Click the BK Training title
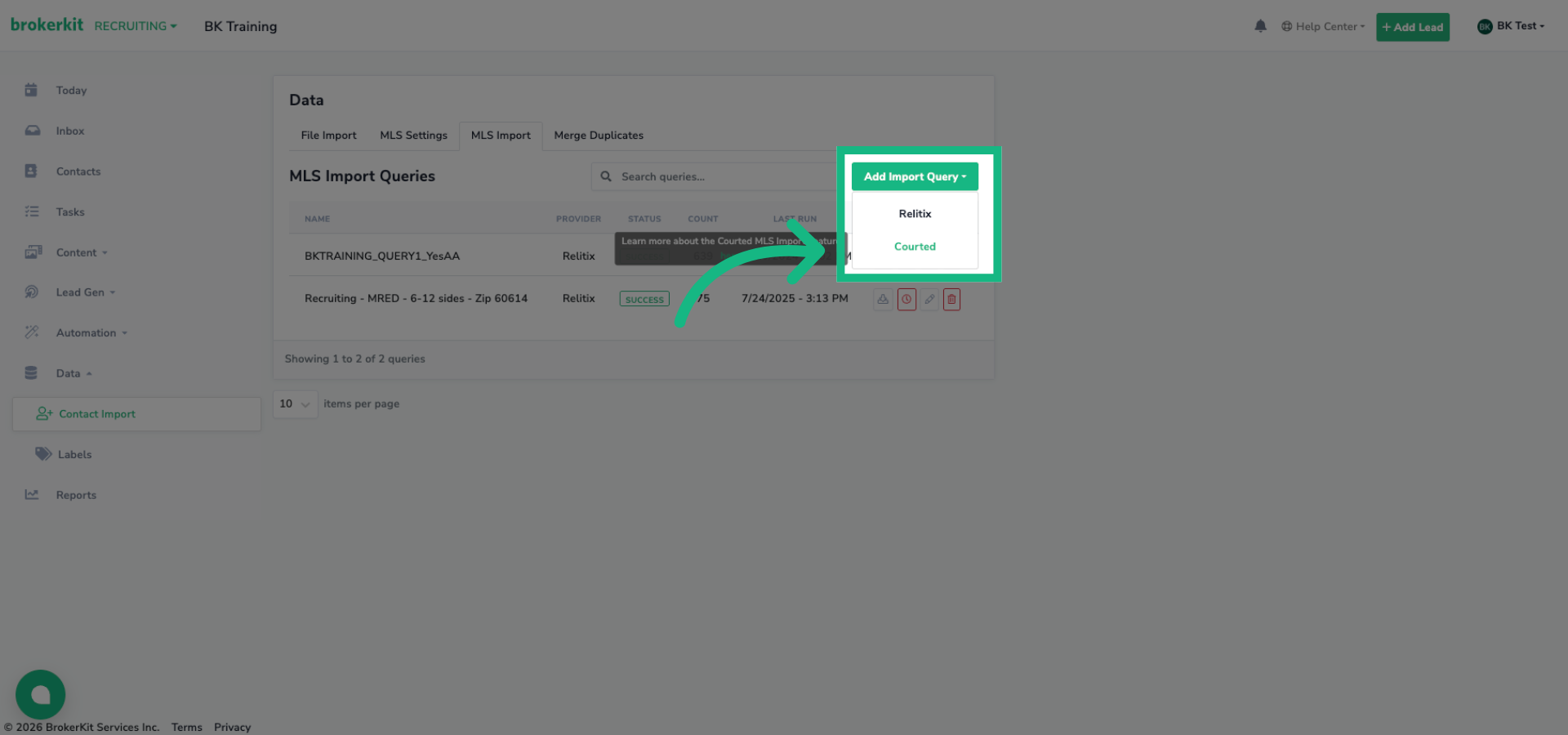Screen dimensions: 1568x735 point(240,26)
